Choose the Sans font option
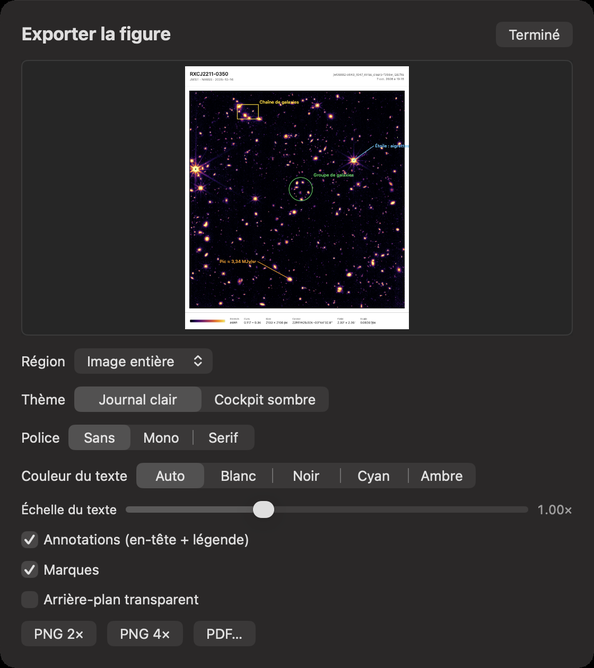 (x=99, y=438)
